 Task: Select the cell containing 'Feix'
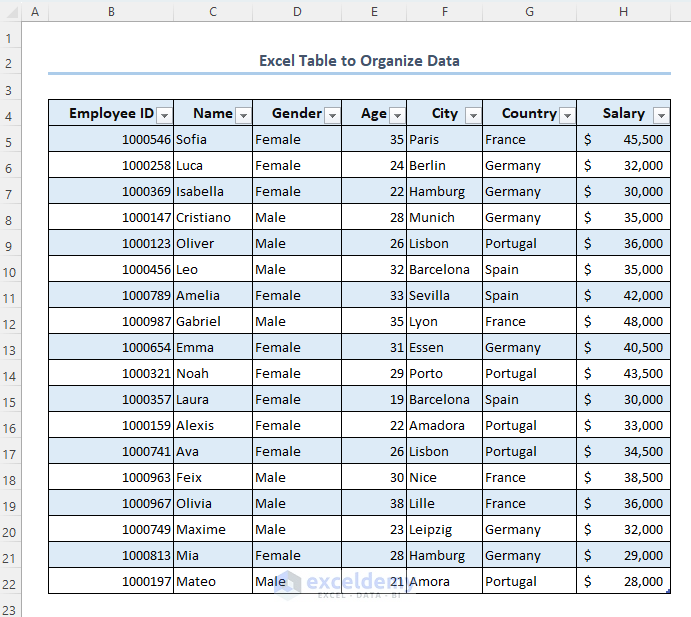point(213,477)
